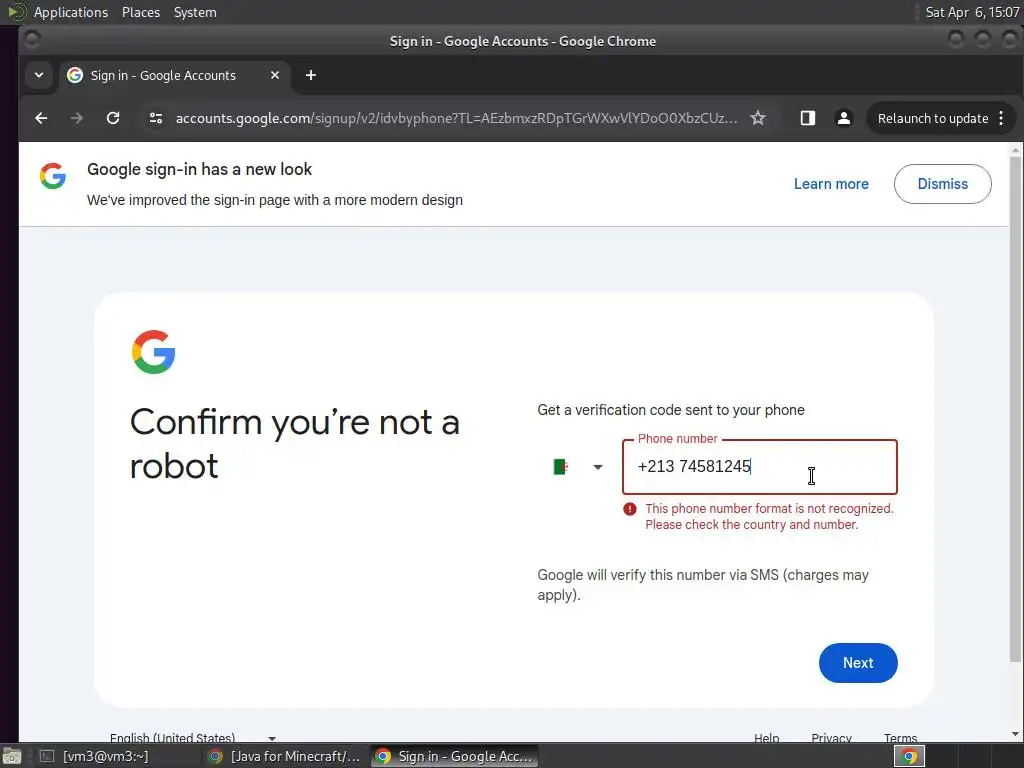The height and width of the screenshot is (768, 1024).
Task: Click the clock Sat Apr 6, 15:07
Action: click(972, 12)
